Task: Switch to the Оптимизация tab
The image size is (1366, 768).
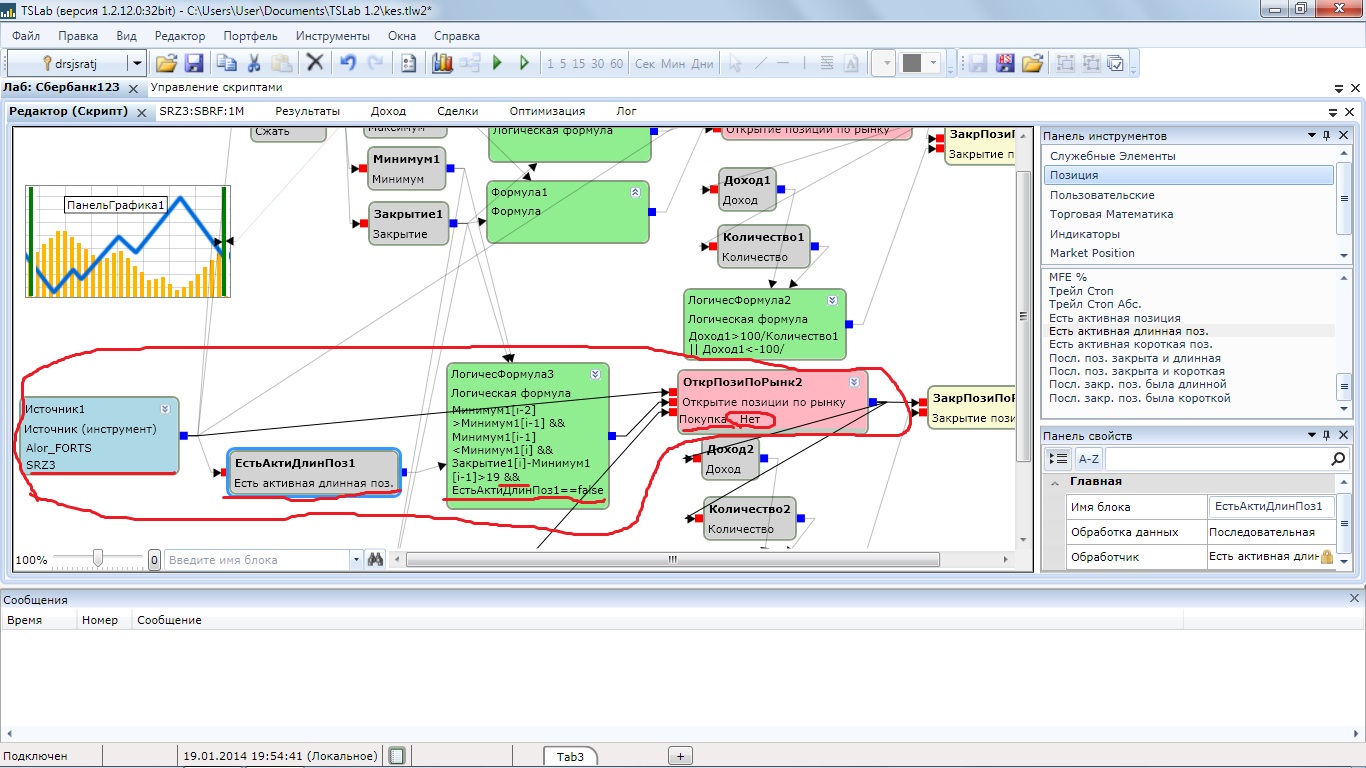Action: pos(547,111)
